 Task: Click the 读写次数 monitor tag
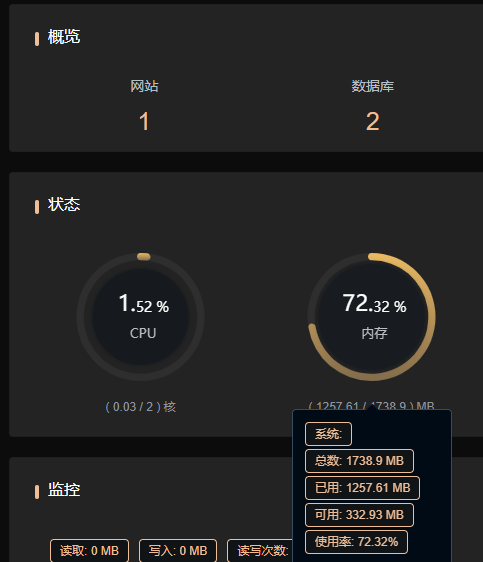[260, 551]
